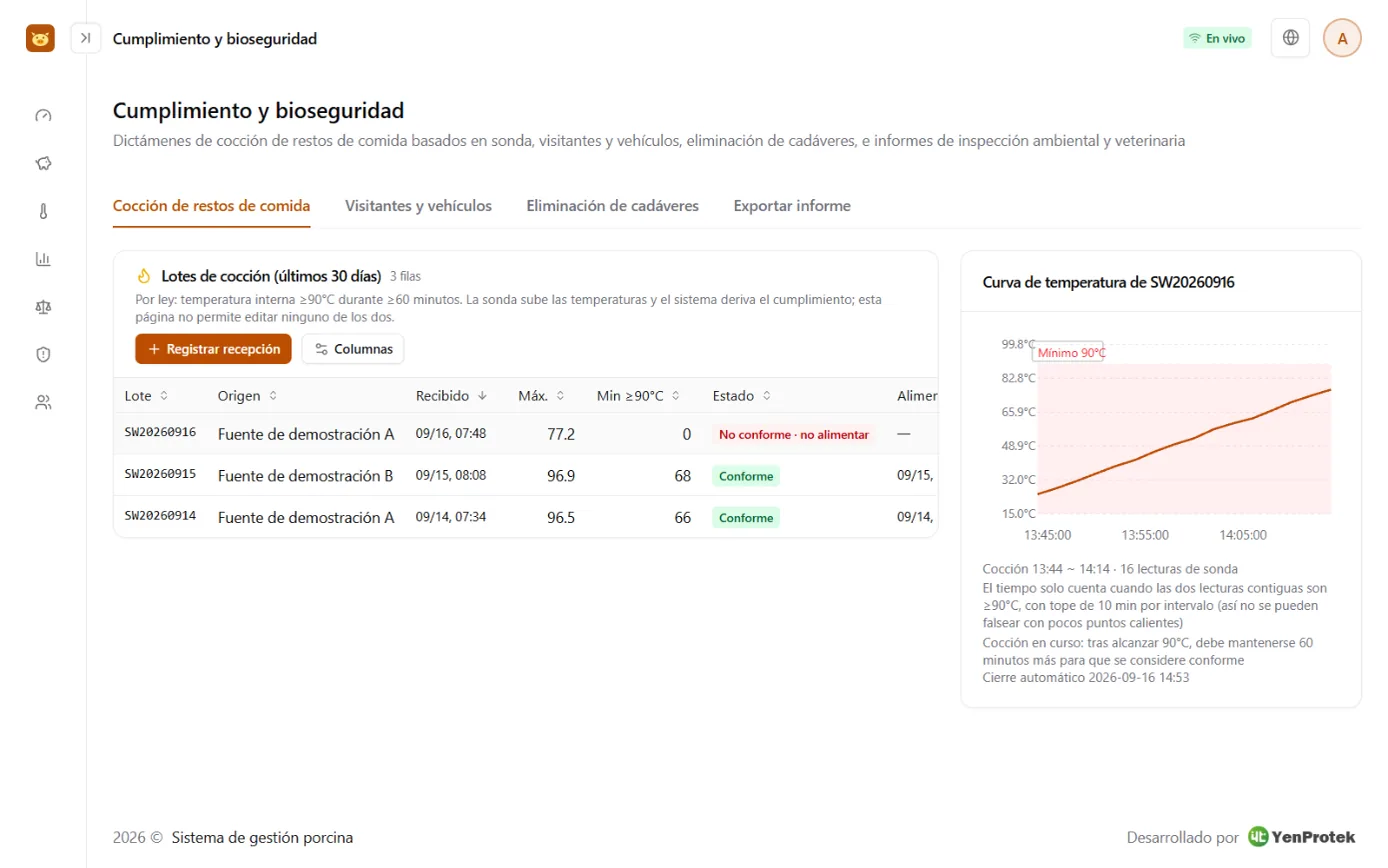Switch to Eliminación de cadáveres tab
Viewport: 1388px width, 868px height.
tap(612, 206)
